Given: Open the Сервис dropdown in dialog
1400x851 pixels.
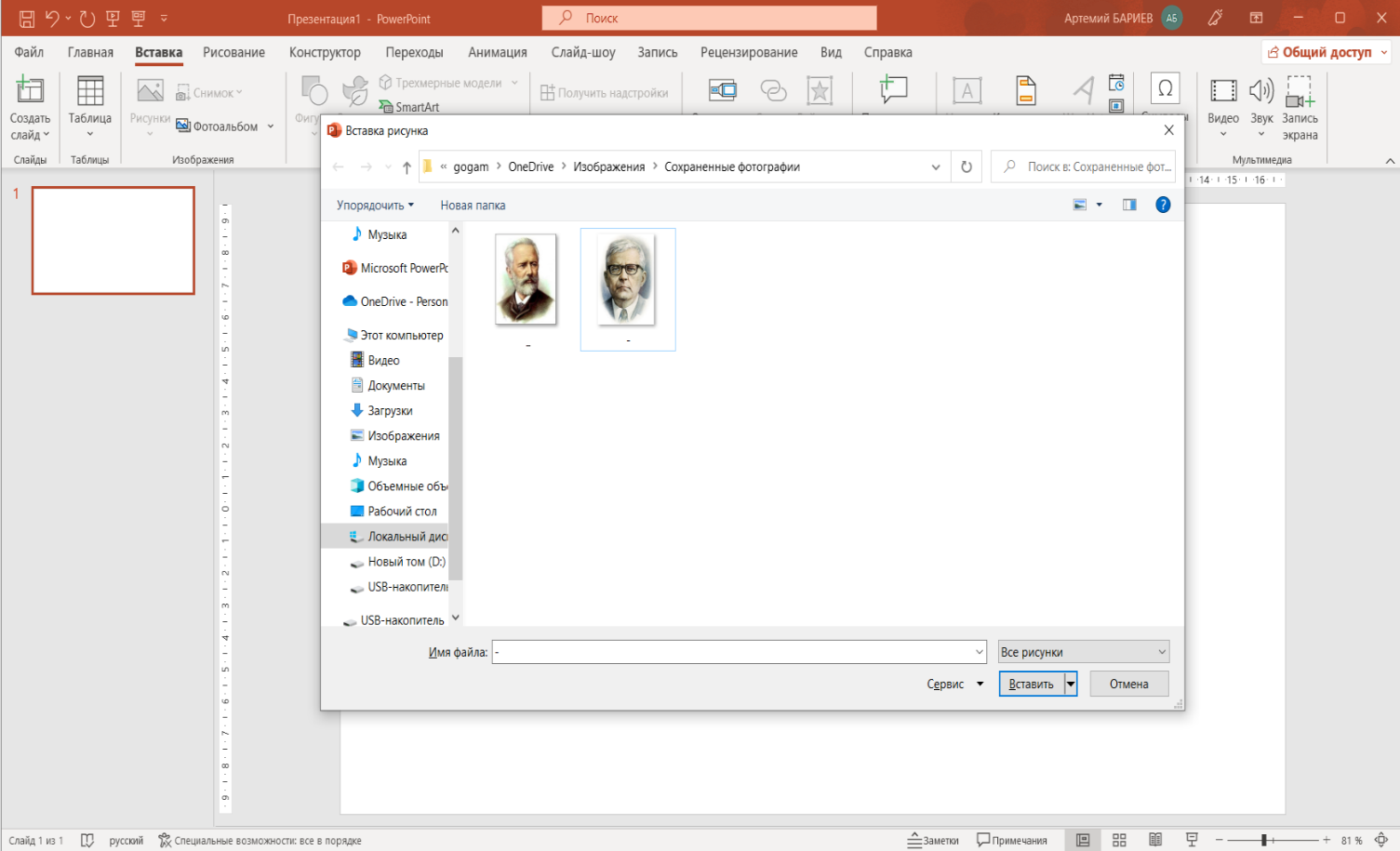Looking at the screenshot, I should [954, 684].
